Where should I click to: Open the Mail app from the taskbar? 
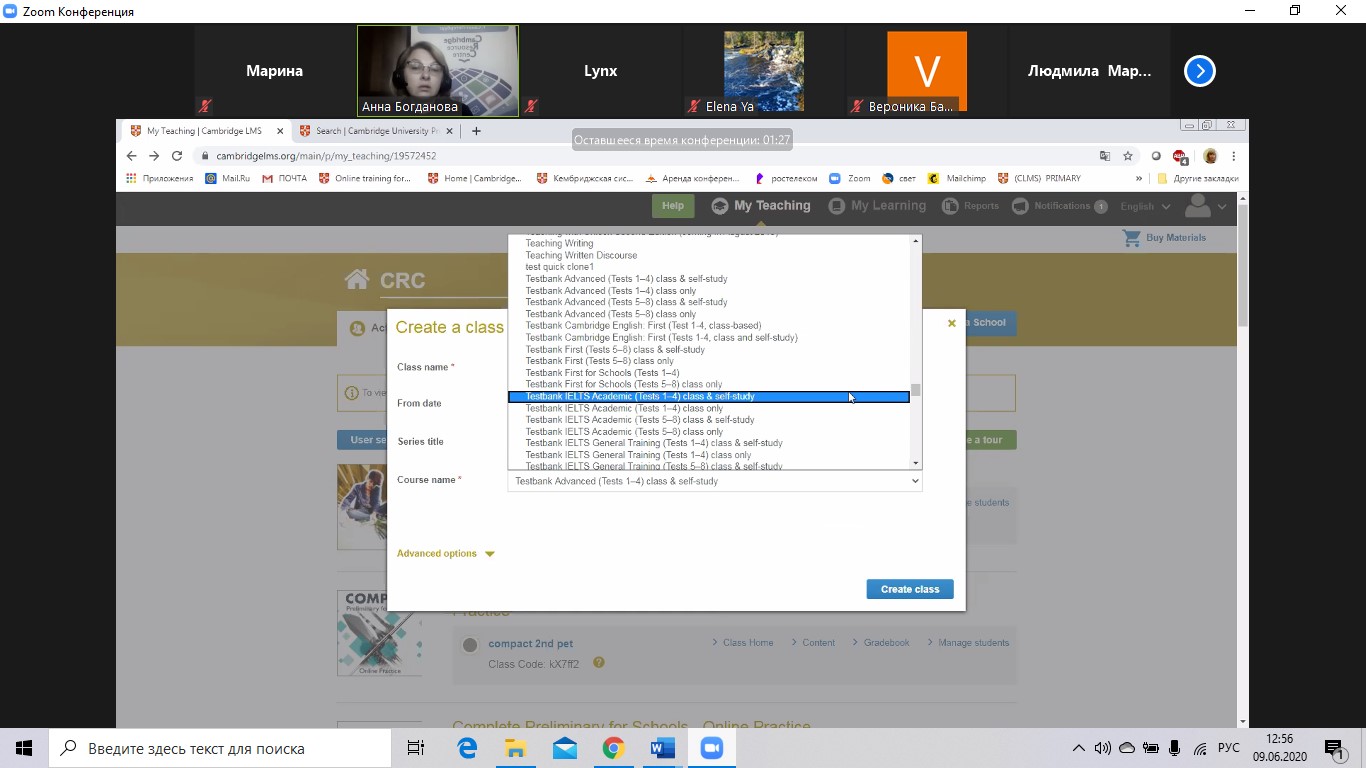pos(564,748)
